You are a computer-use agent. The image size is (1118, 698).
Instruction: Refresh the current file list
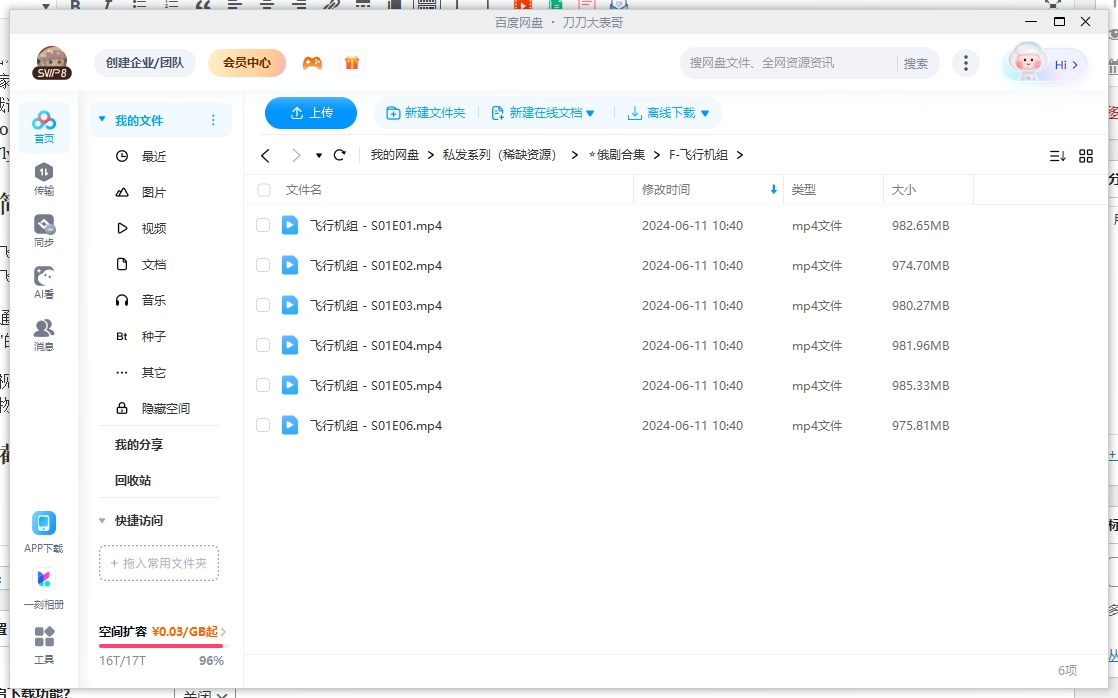click(339, 155)
